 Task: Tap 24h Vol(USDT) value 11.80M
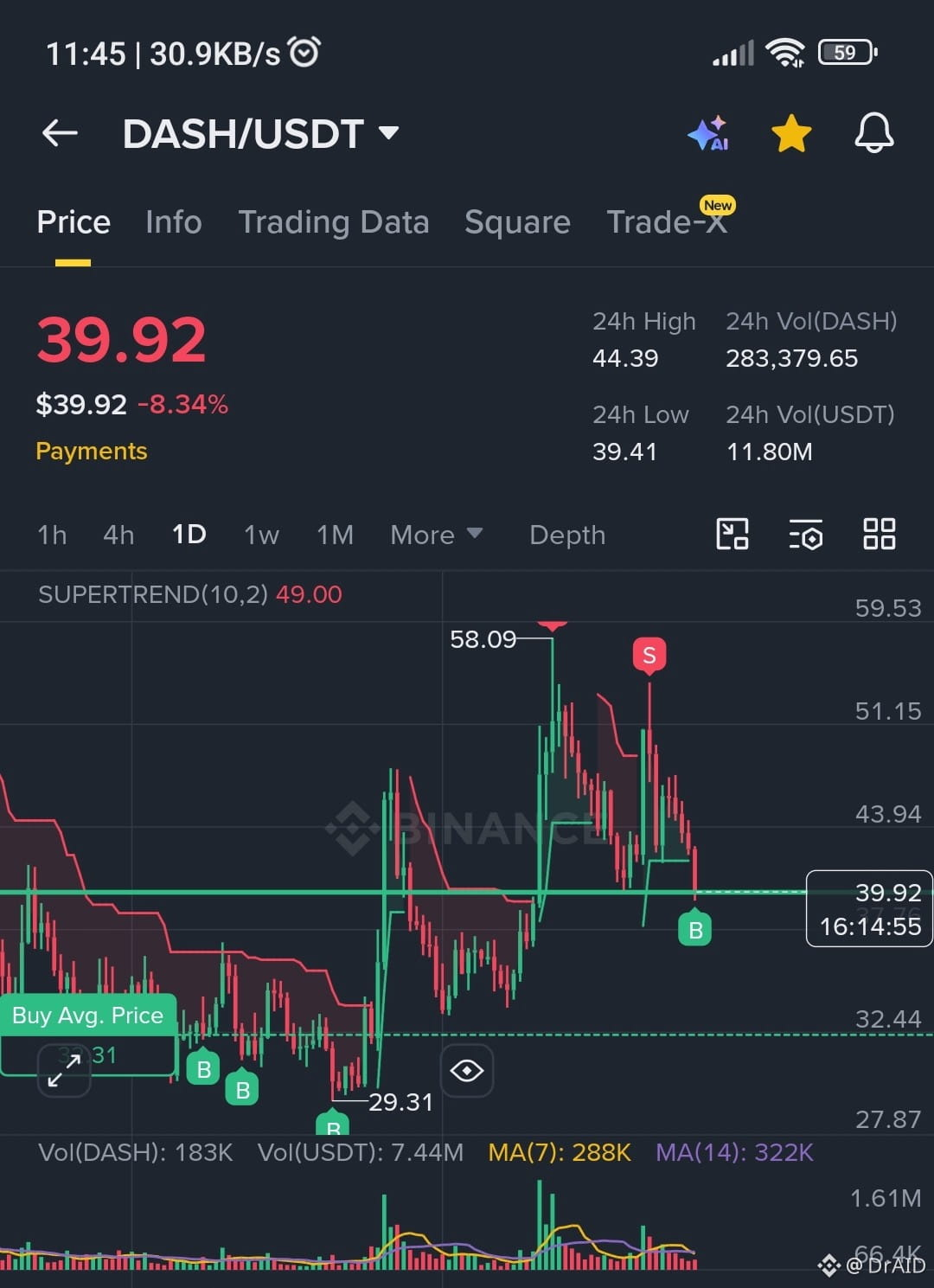coord(770,452)
